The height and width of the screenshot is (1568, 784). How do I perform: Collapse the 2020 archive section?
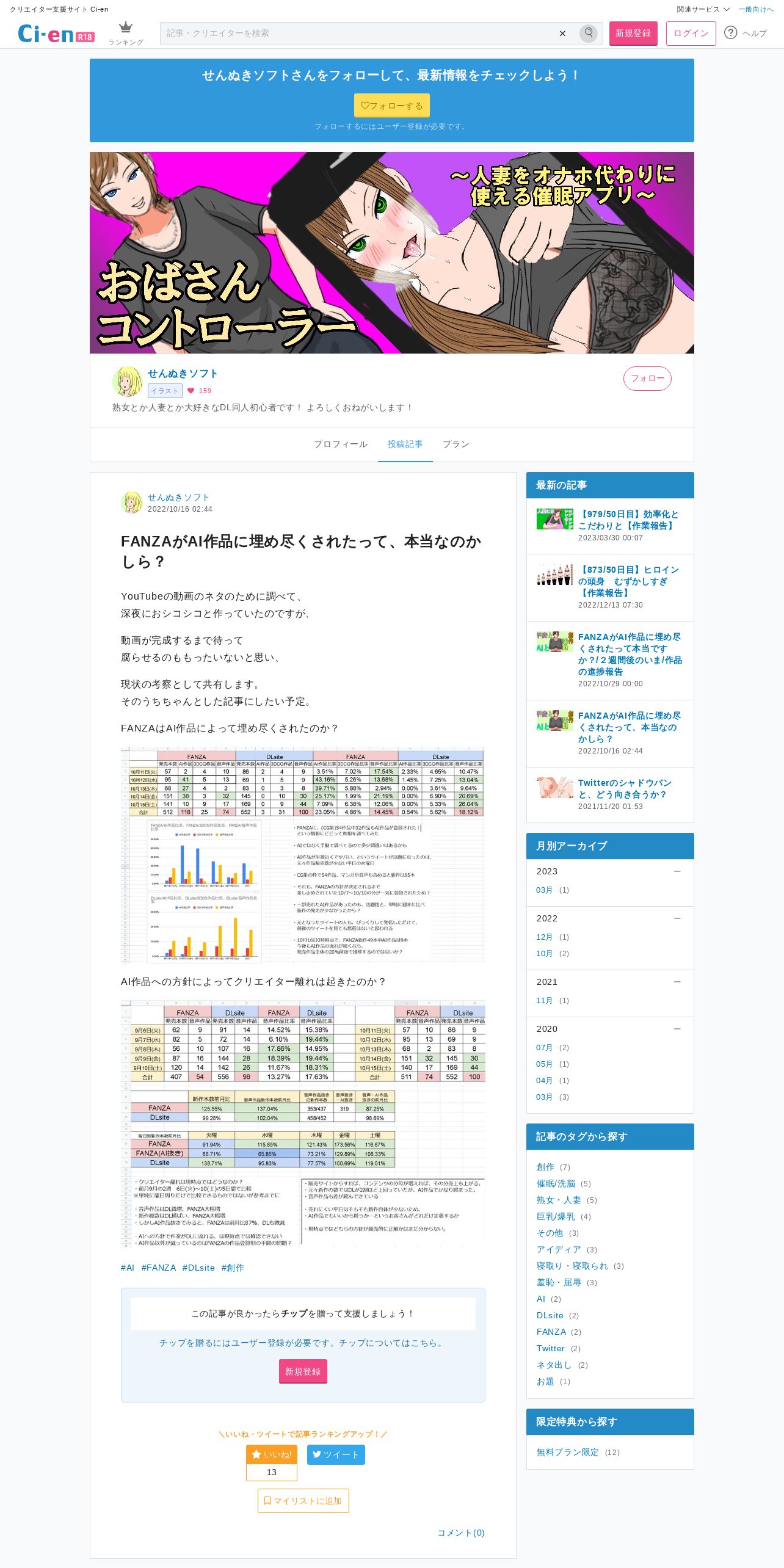pyautogui.click(x=677, y=1029)
